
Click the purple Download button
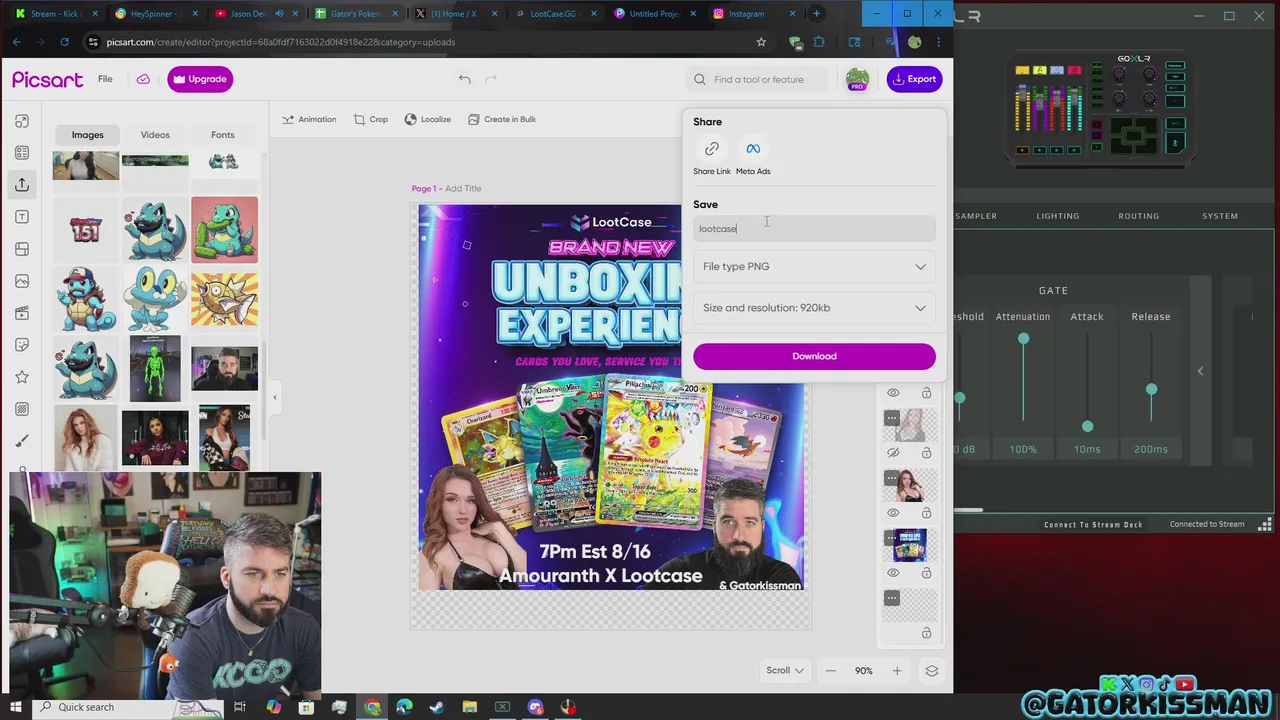(814, 356)
